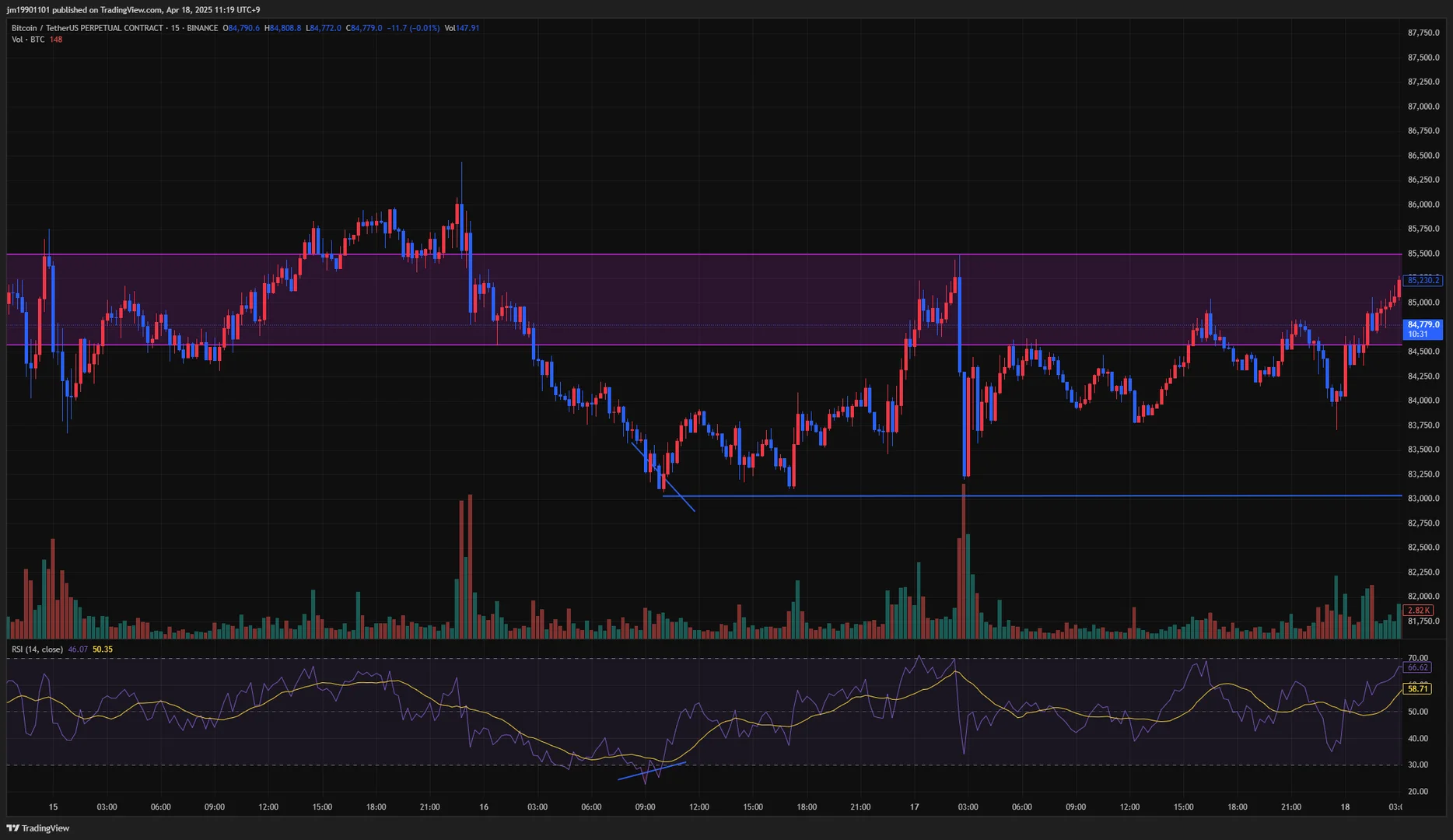Click the '85,500.0' price axis label
This screenshot has height=840, width=1453.
(x=1423, y=254)
